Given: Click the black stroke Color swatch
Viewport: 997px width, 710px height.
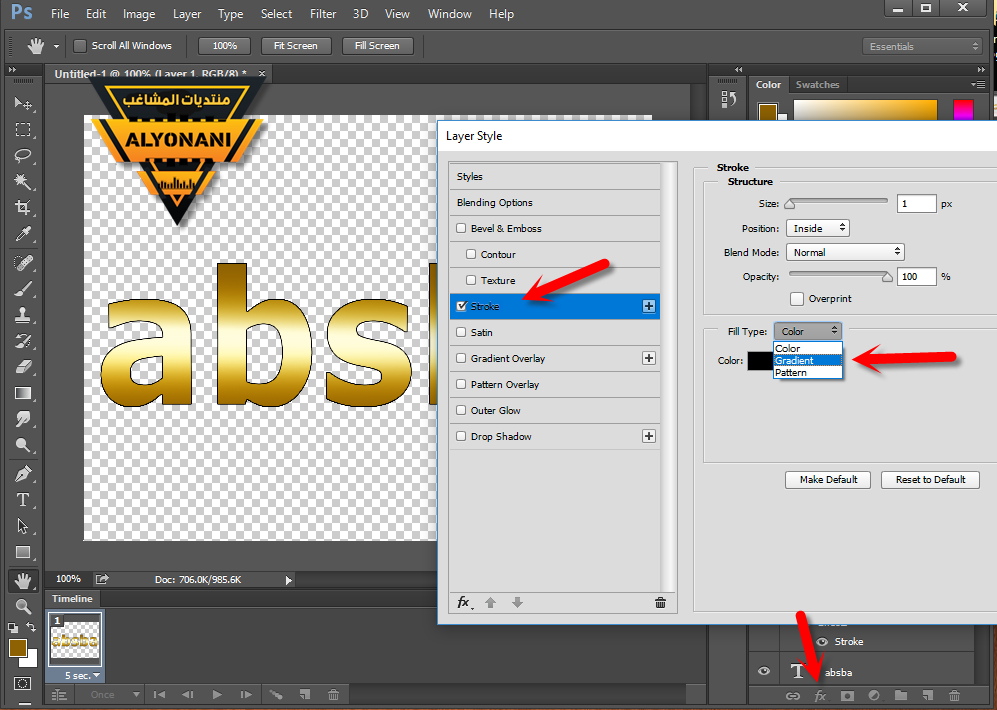Looking at the screenshot, I should pos(760,361).
